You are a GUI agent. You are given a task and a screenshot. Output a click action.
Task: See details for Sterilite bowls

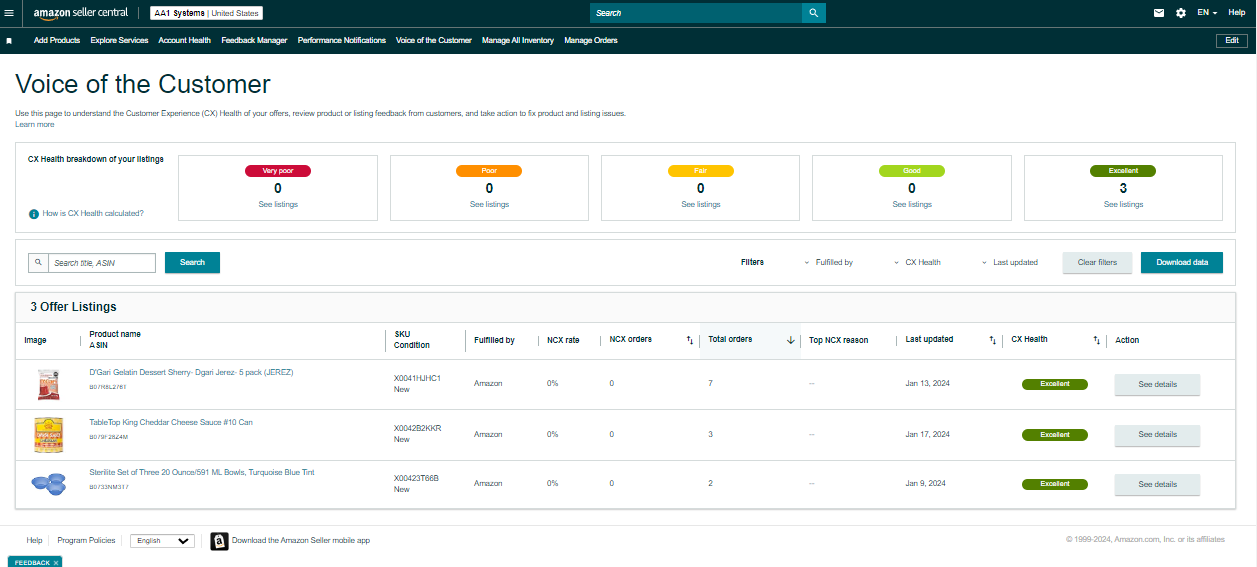pos(1157,484)
